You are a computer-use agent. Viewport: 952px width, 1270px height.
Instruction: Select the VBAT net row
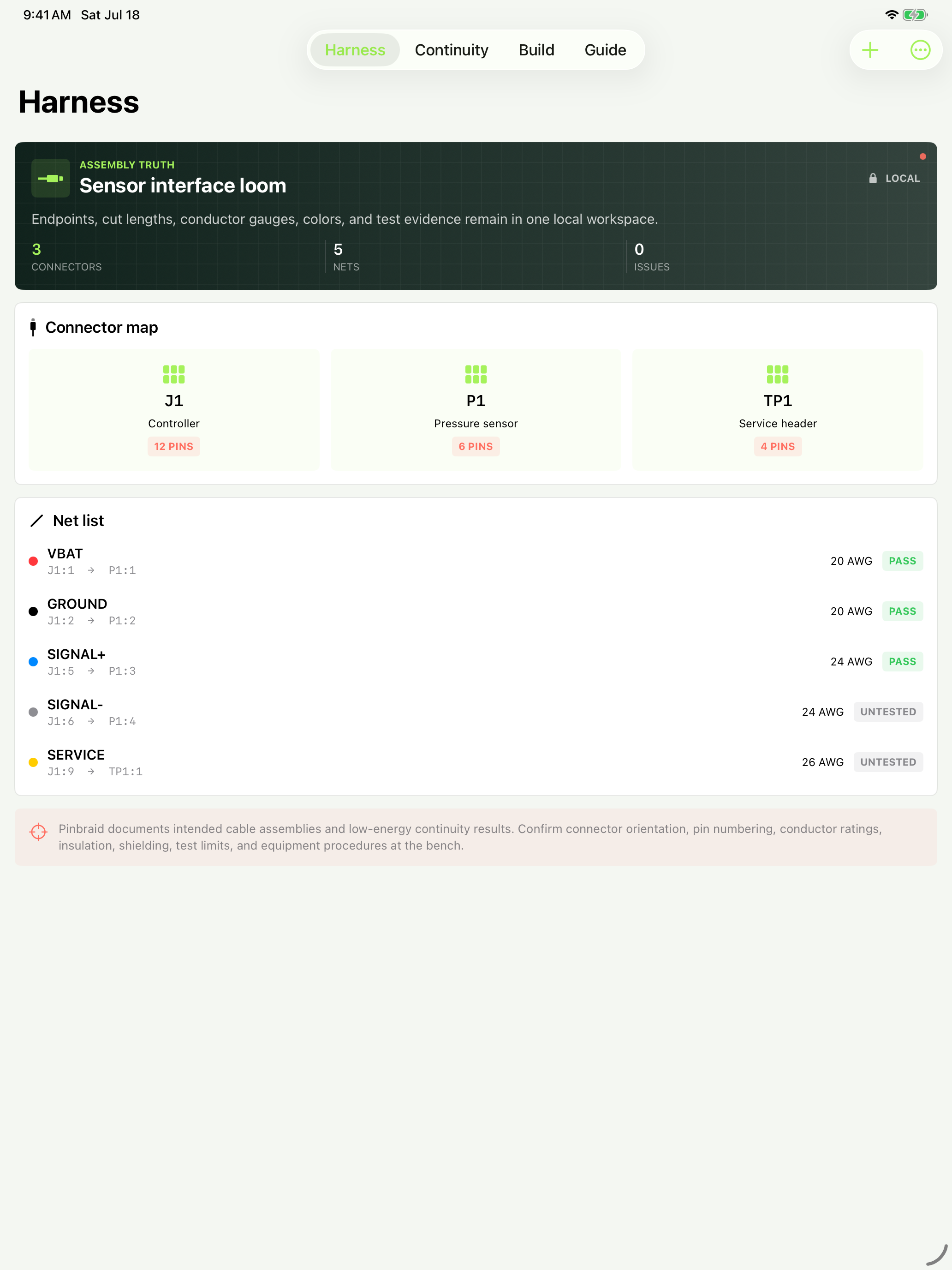tap(476, 561)
